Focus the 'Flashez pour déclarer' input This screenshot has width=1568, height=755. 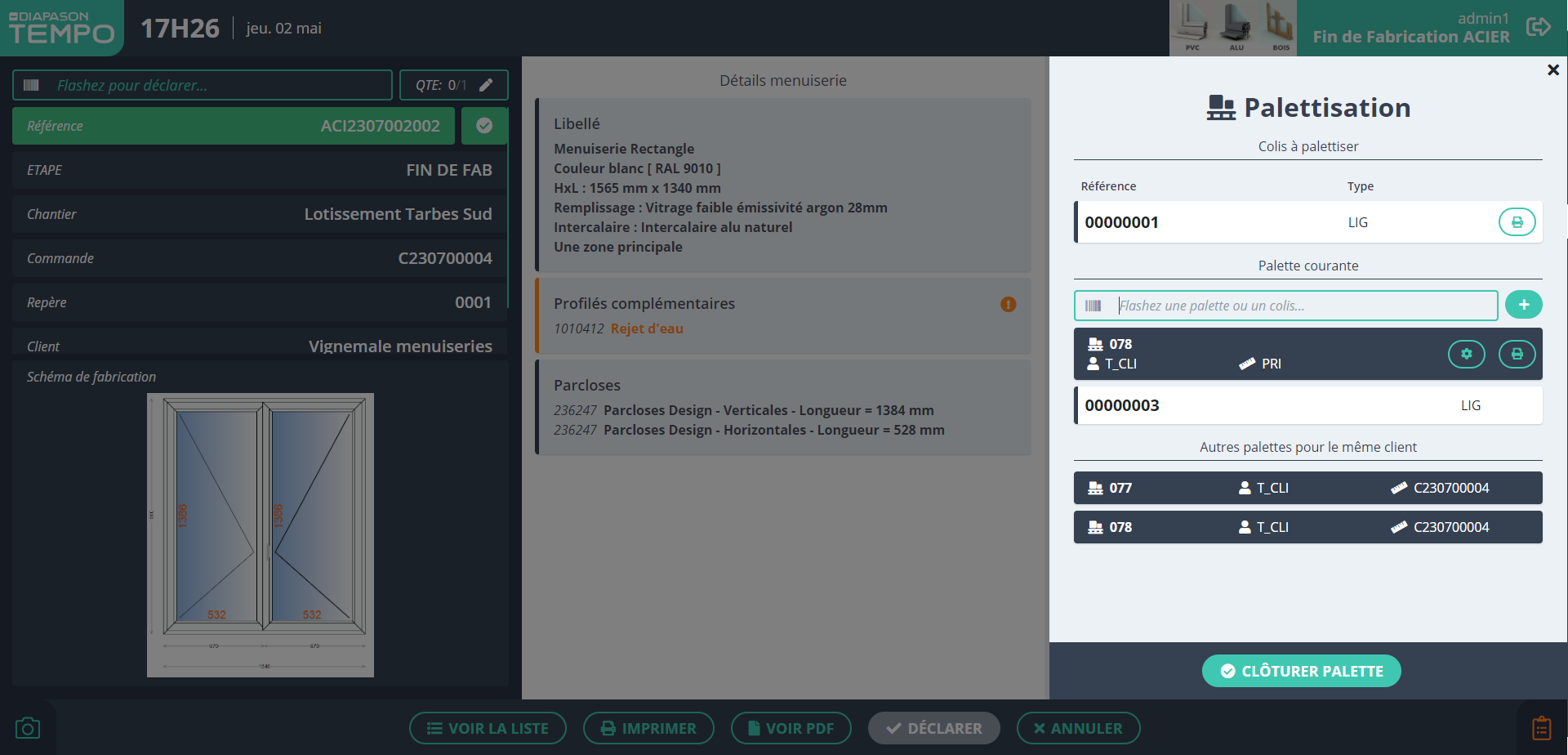(216, 85)
